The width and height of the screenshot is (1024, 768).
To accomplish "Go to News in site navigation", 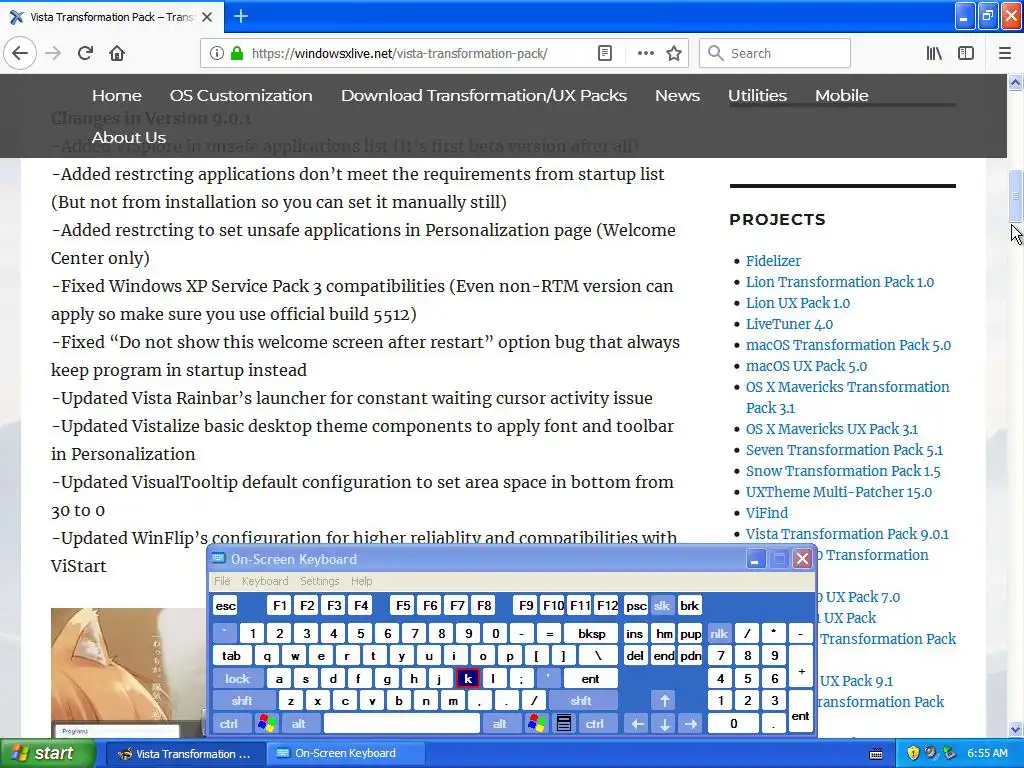I will coord(677,95).
